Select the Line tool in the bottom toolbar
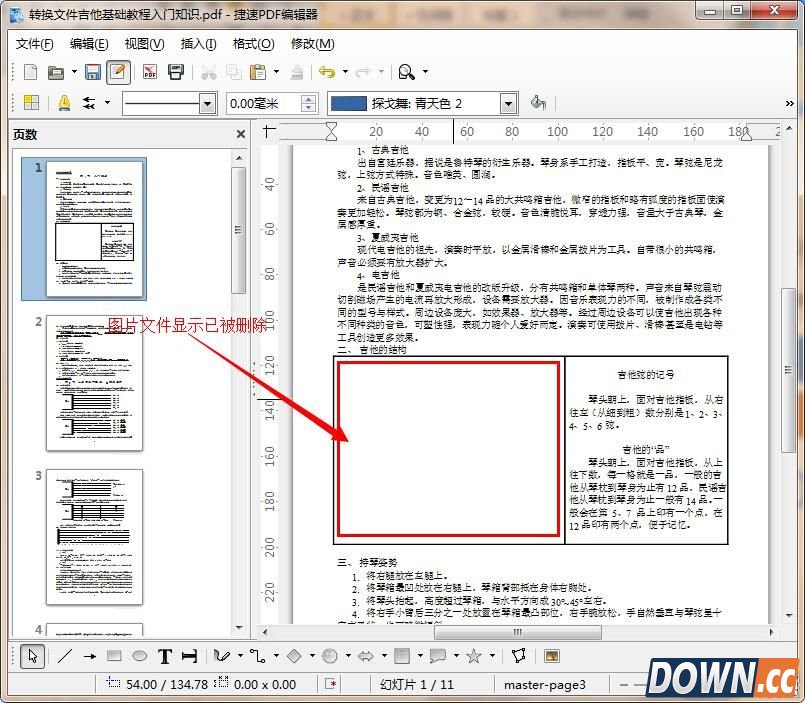Viewport: 805px width, 703px height. (66, 656)
